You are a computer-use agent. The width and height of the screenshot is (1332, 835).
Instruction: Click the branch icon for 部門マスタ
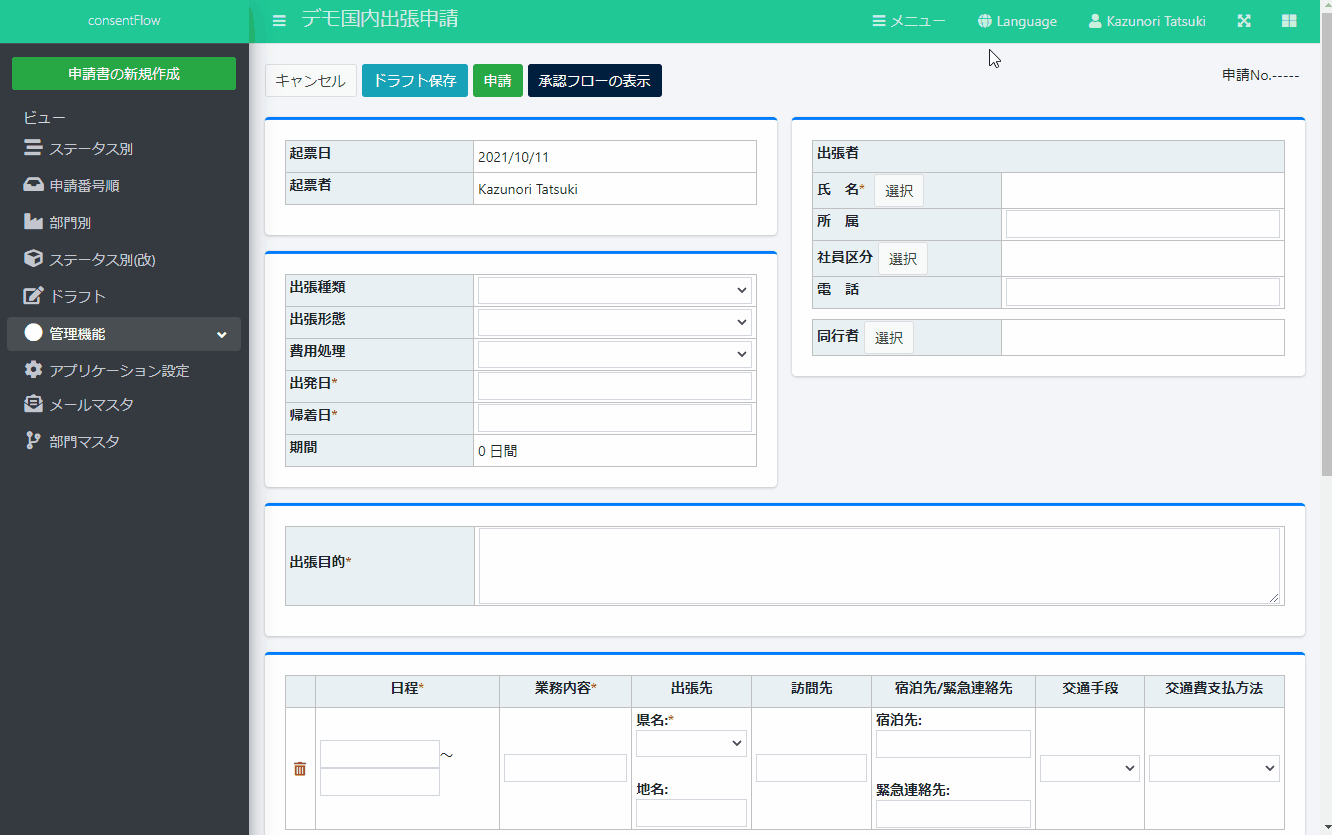[33, 441]
